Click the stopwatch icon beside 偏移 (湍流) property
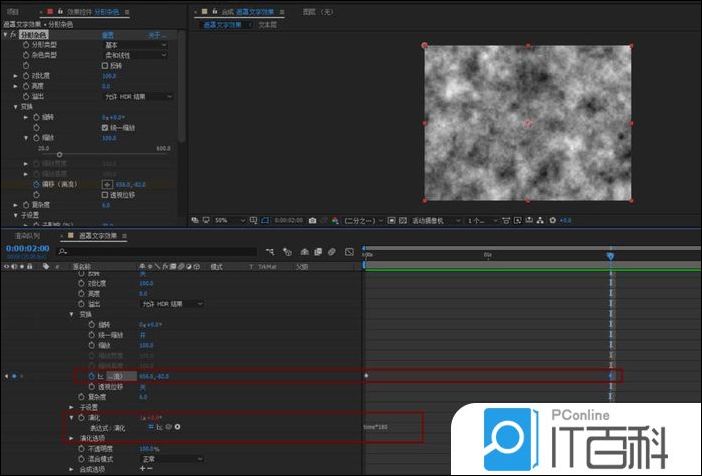The width and height of the screenshot is (702, 476). pyautogui.click(x=36, y=184)
